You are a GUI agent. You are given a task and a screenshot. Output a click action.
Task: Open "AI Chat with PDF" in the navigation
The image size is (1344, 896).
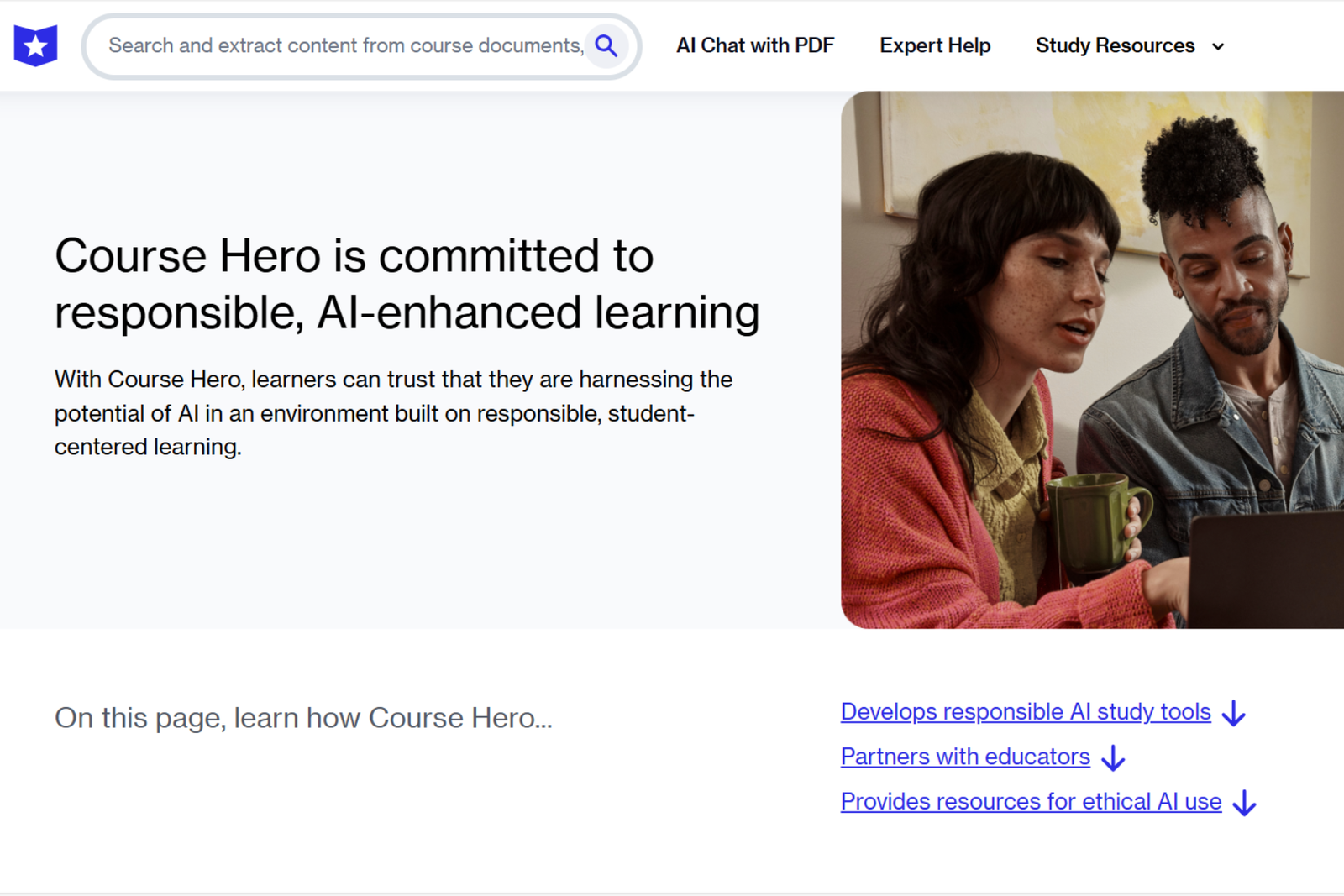pyautogui.click(x=754, y=45)
